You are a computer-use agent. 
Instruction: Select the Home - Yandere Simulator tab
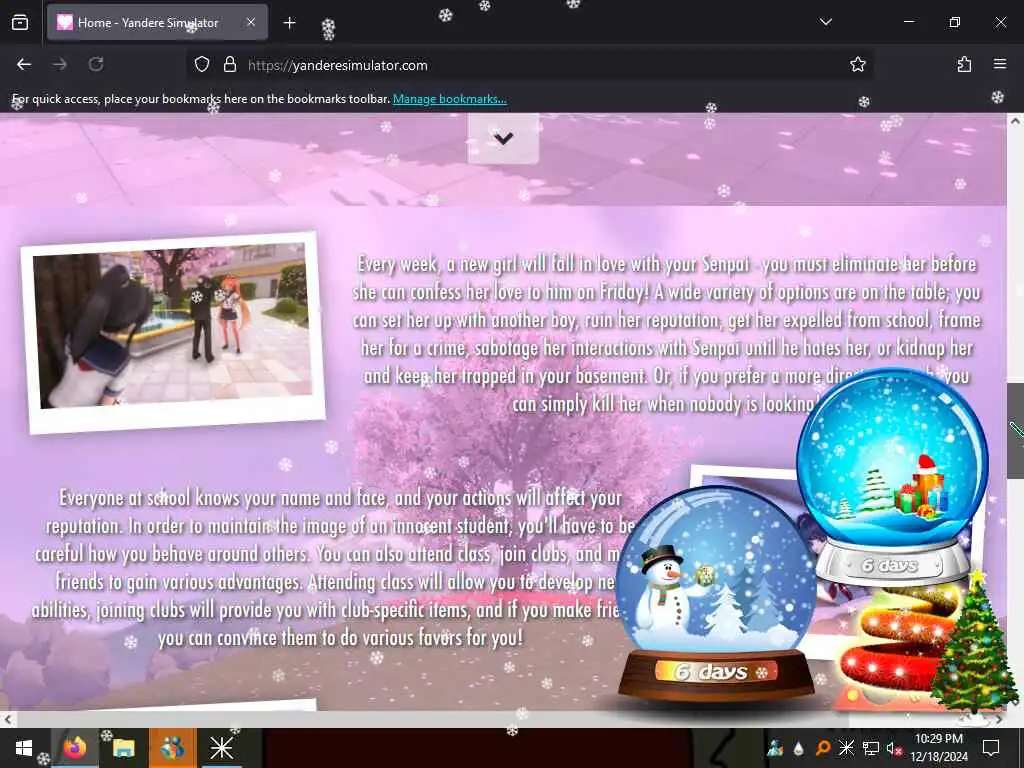pos(157,22)
